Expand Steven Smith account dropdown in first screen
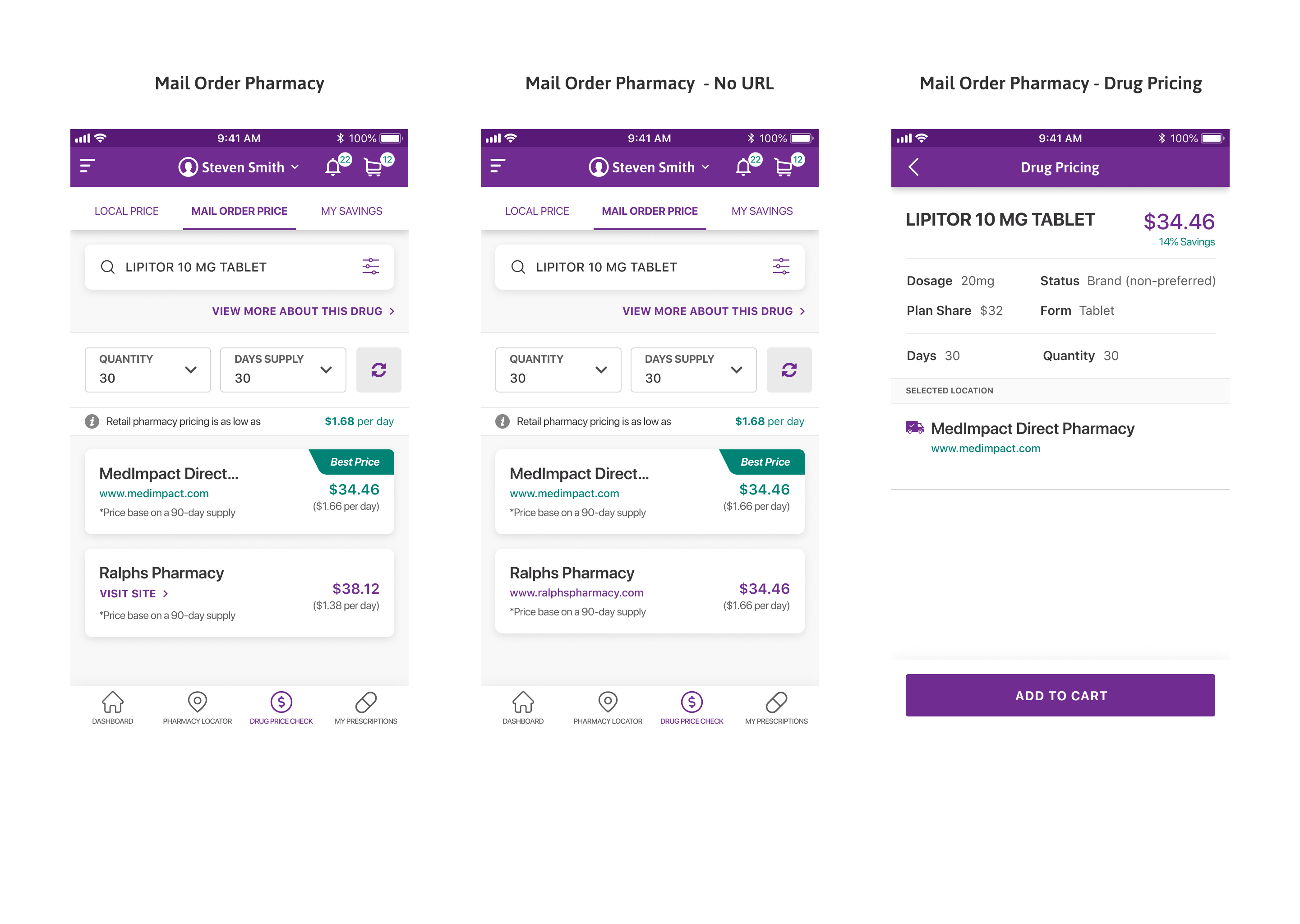This screenshot has height=924, width=1300. [x=239, y=166]
